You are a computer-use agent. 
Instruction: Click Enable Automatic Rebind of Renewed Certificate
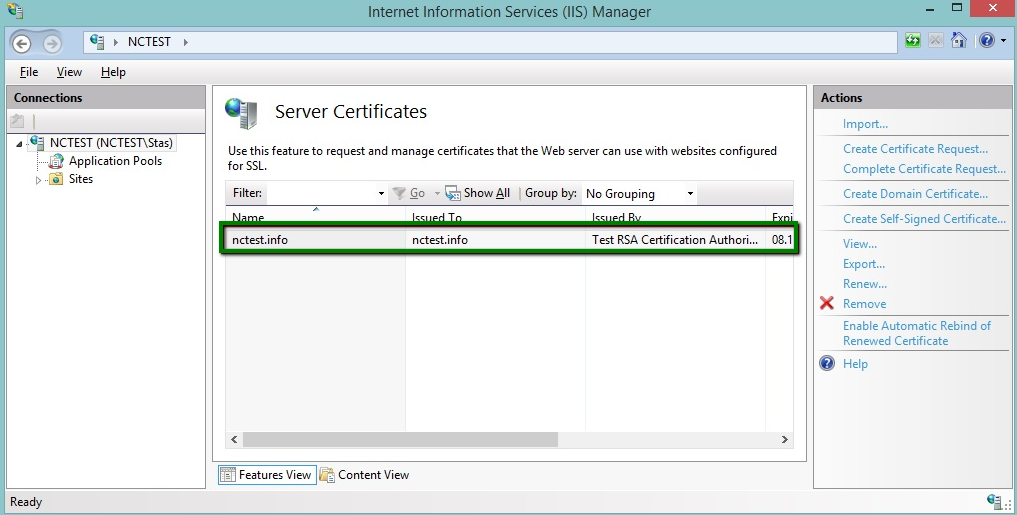coord(916,333)
